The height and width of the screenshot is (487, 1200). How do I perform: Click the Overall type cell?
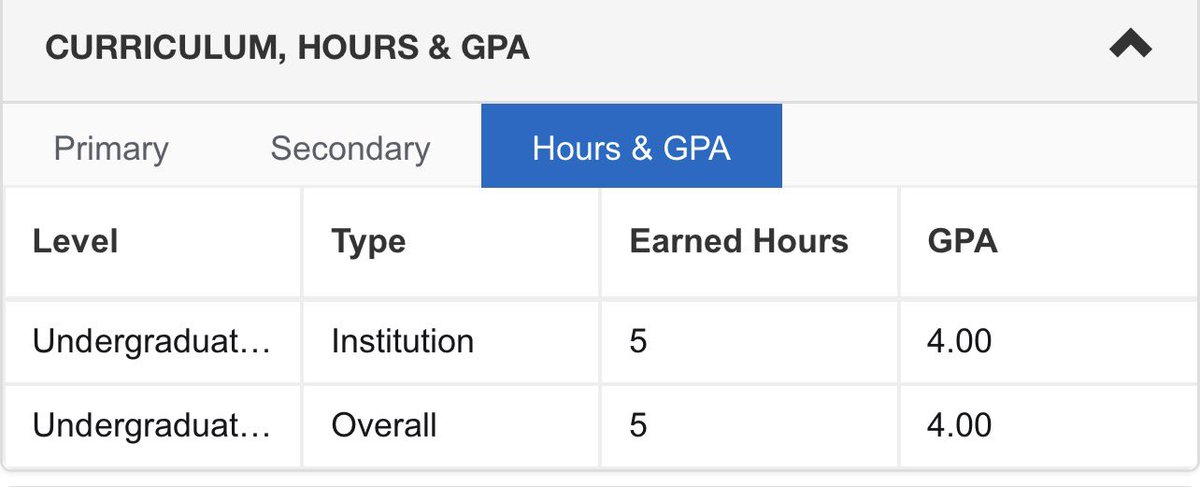tap(384, 425)
